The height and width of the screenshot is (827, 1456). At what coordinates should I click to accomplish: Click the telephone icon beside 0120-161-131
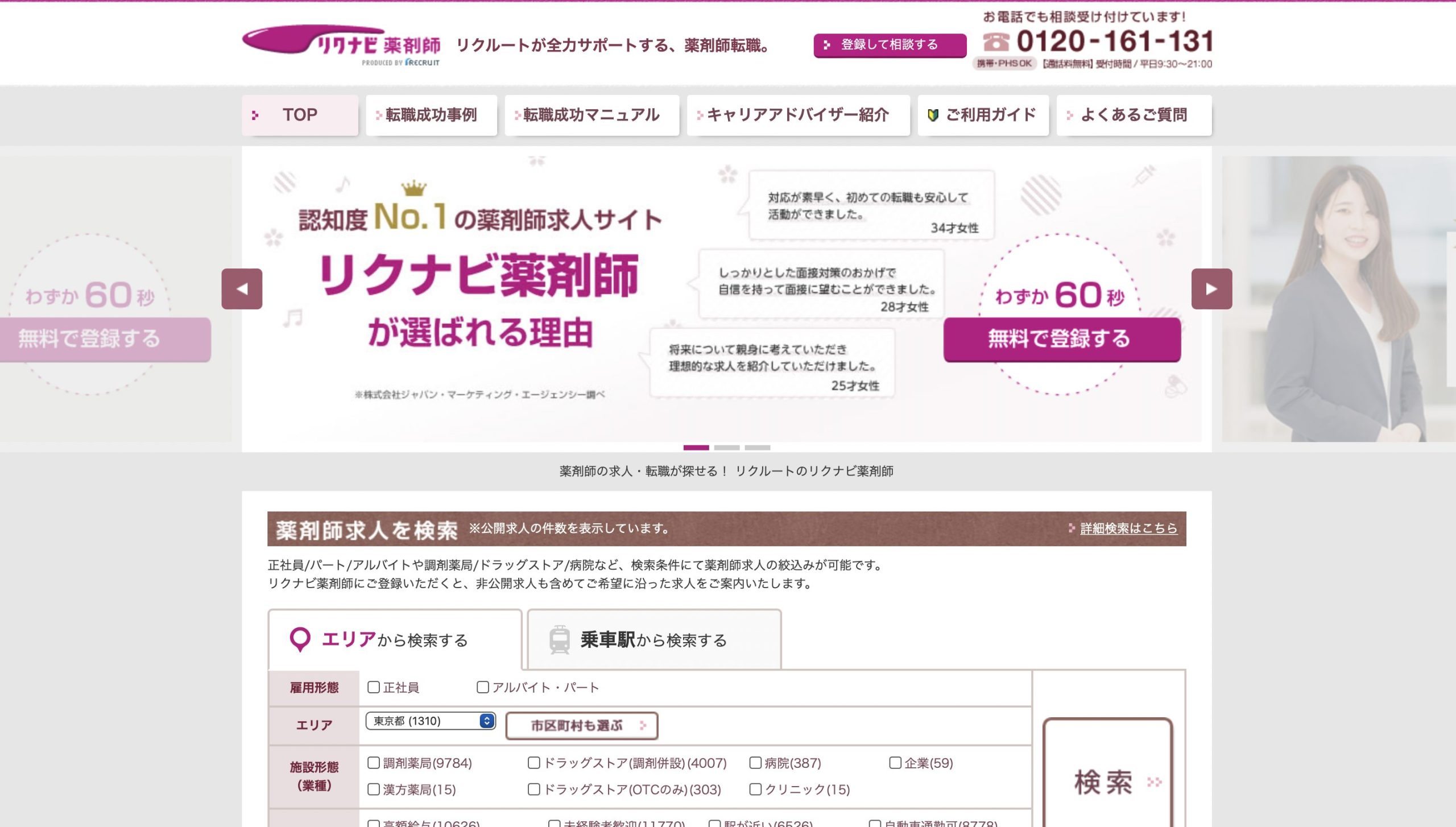click(x=996, y=42)
